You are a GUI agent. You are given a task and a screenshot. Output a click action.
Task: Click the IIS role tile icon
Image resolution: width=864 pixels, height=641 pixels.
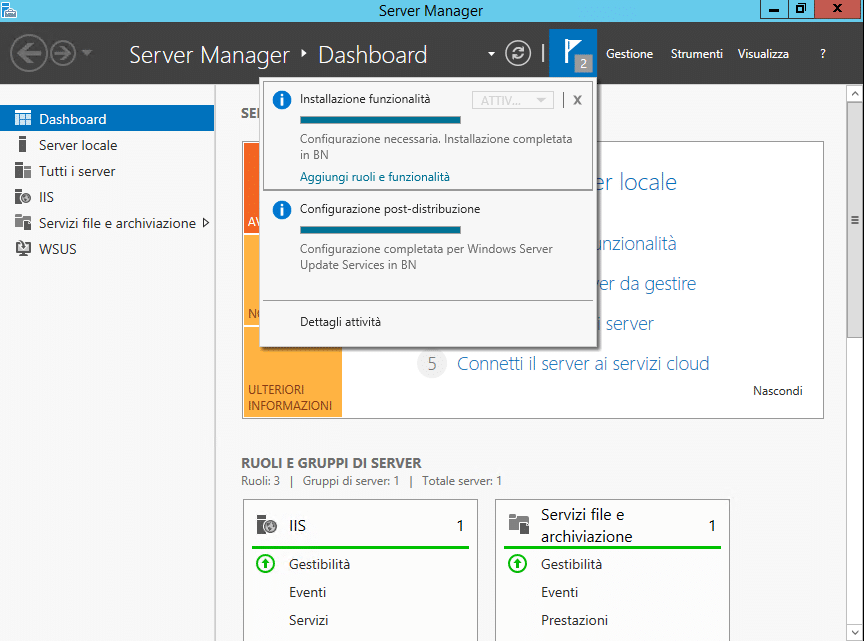point(267,525)
